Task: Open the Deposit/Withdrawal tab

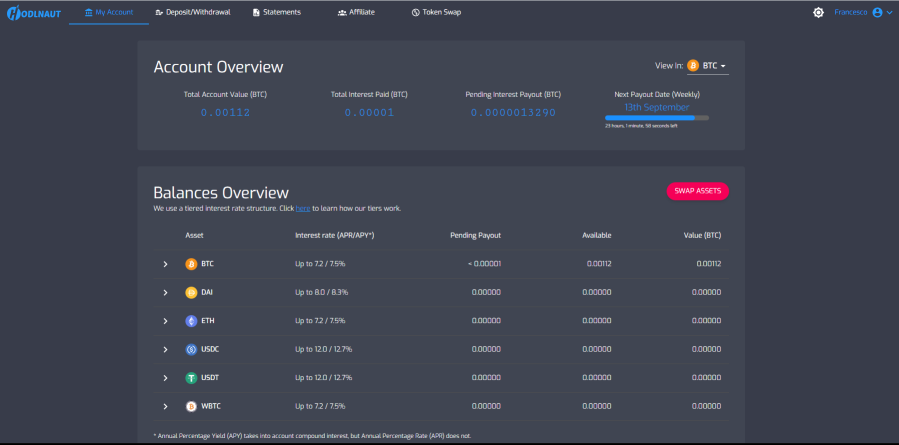Action: pyautogui.click(x=193, y=13)
